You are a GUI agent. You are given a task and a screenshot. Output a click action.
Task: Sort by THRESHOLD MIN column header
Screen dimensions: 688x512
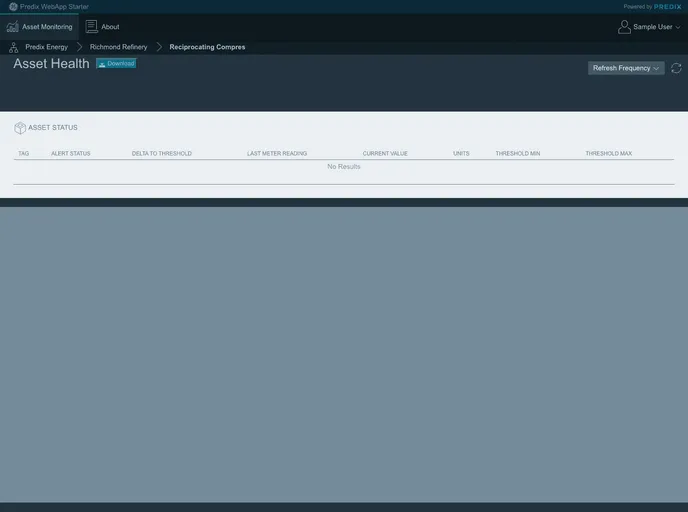[x=518, y=154]
